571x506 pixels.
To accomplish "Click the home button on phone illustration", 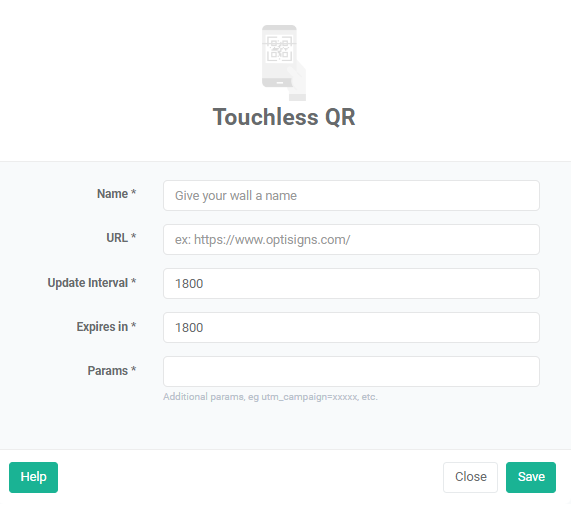I will 279,83.
